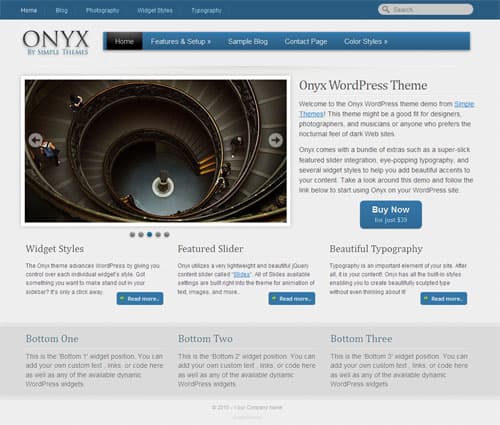Viewport: 500px width, 425px height.
Task: Select the first slider pagination dot
Action: 132,234
